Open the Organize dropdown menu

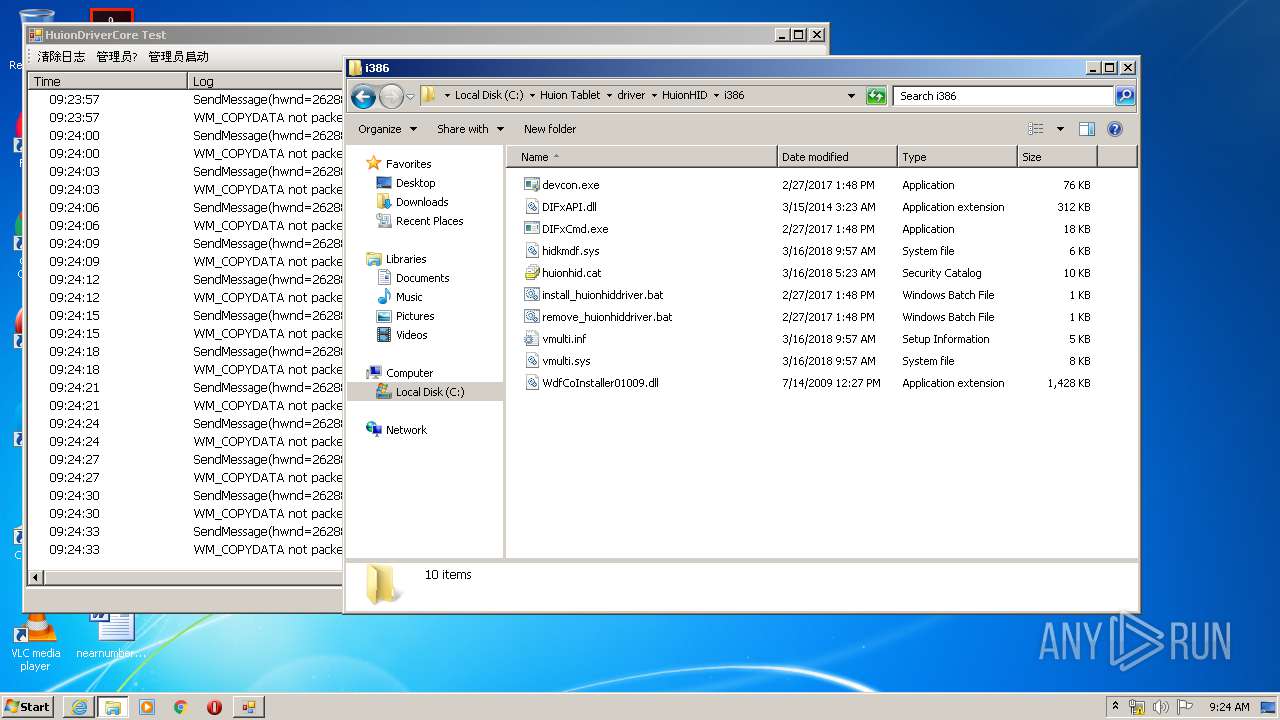[x=386, y=129]
